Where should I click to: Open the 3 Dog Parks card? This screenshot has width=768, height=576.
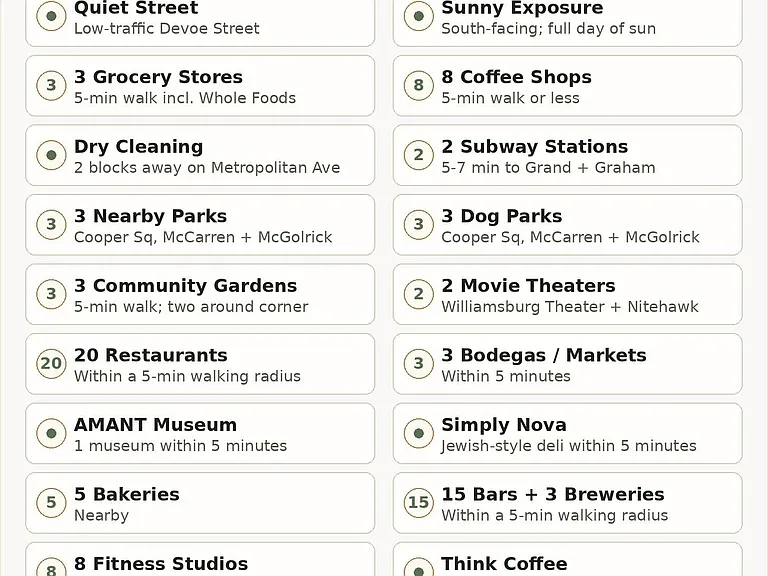click(567, 225)
